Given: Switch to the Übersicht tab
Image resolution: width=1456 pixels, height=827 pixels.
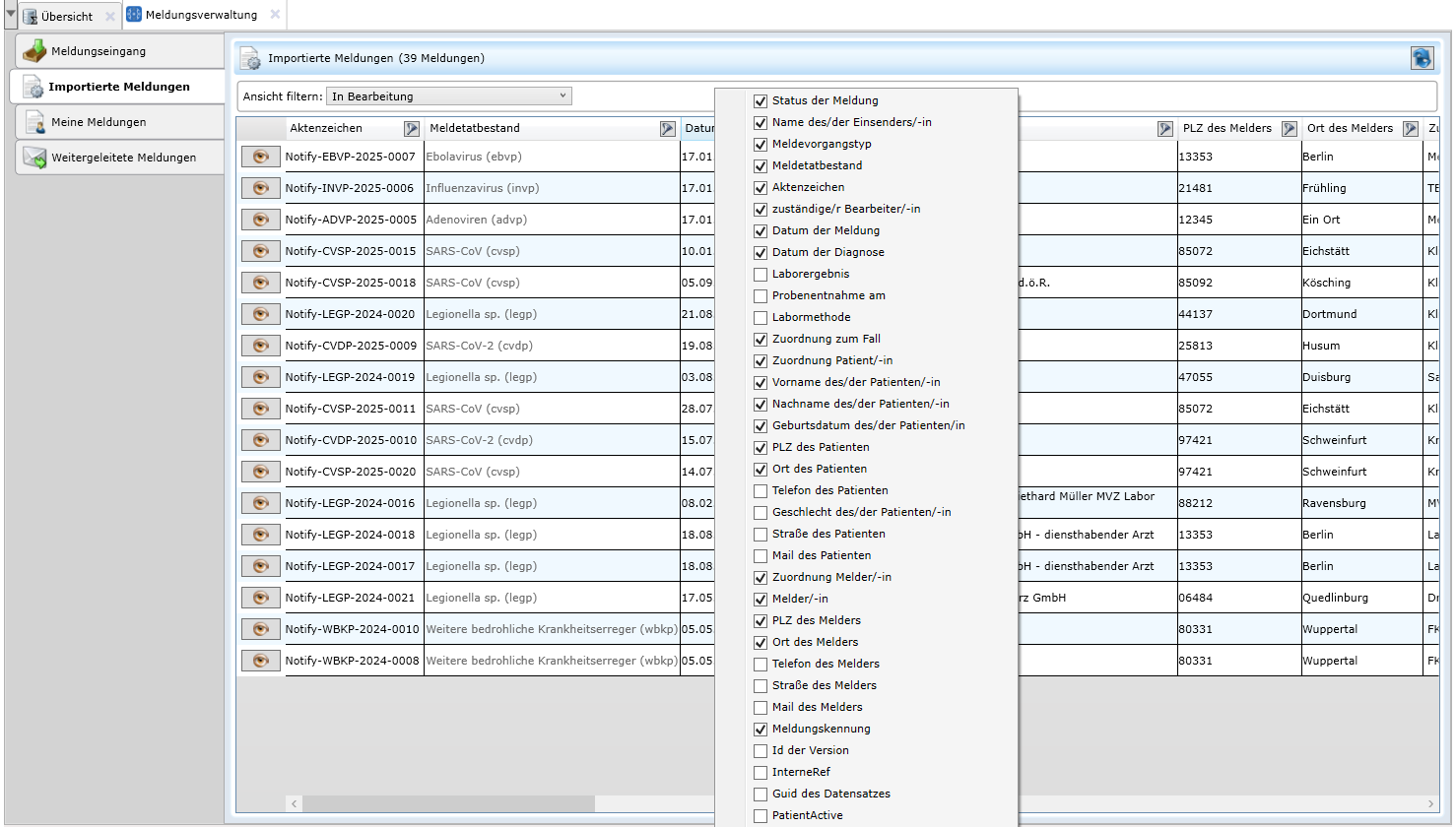Looking at the screenshot, I should pyautogui.click(x=66, y=16).
